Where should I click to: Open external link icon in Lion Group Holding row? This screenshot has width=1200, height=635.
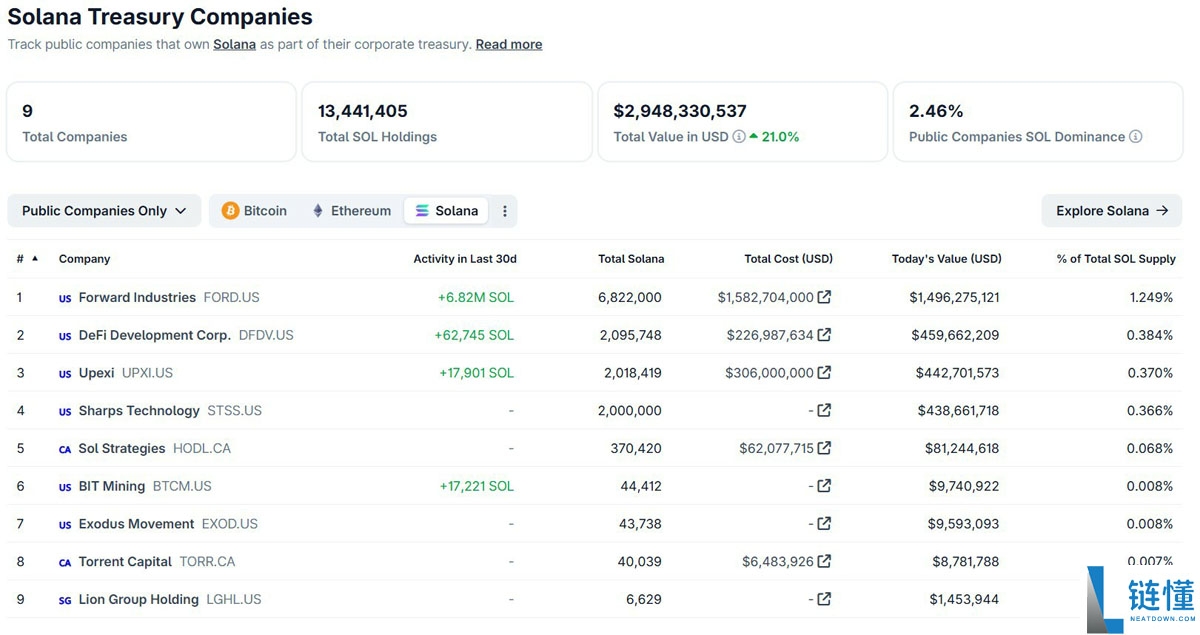click(824, 599)
